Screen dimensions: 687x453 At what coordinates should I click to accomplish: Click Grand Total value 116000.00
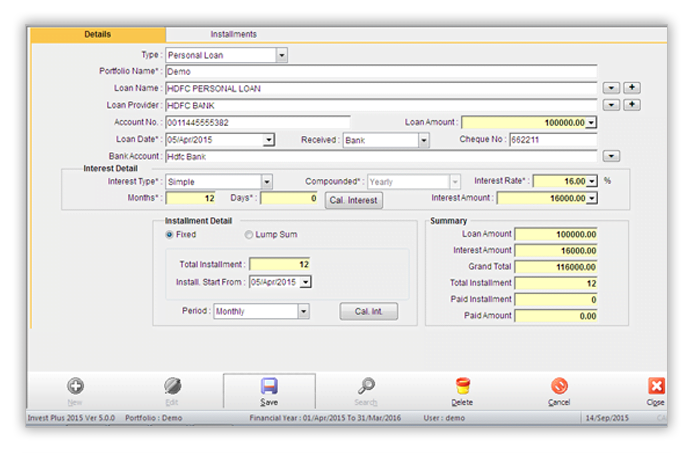coord(556,267)
